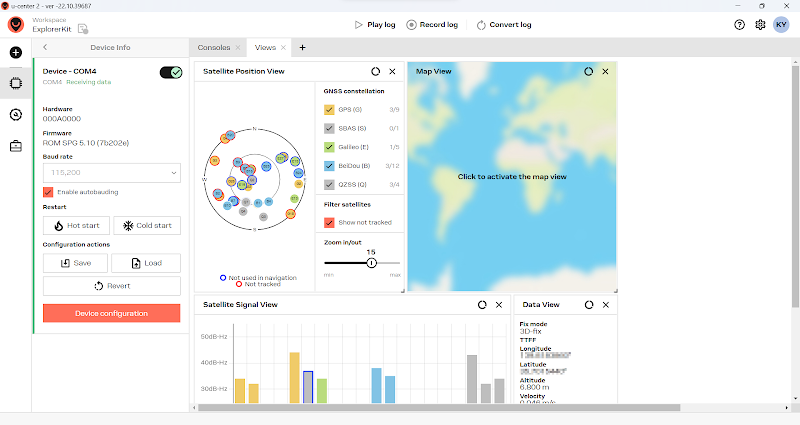
Task: Toggle Enable autobauding checkbox
Action: (48, 192)
